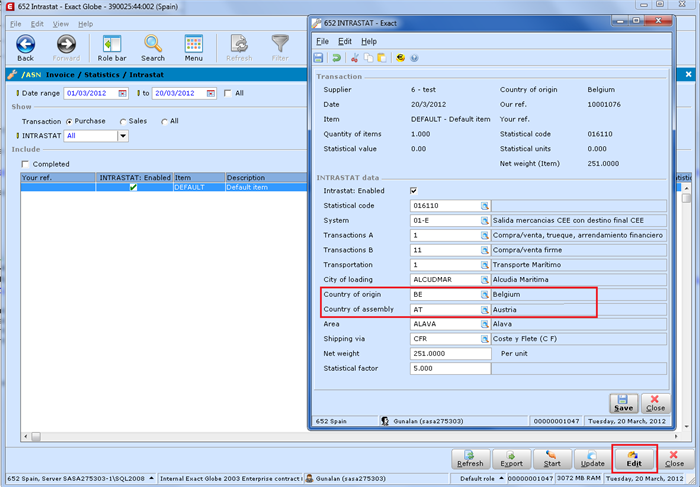Open Help menu in INTRASTAT dialog
Viewport: 700px width, 487px height.
click(x=369, y=41)
